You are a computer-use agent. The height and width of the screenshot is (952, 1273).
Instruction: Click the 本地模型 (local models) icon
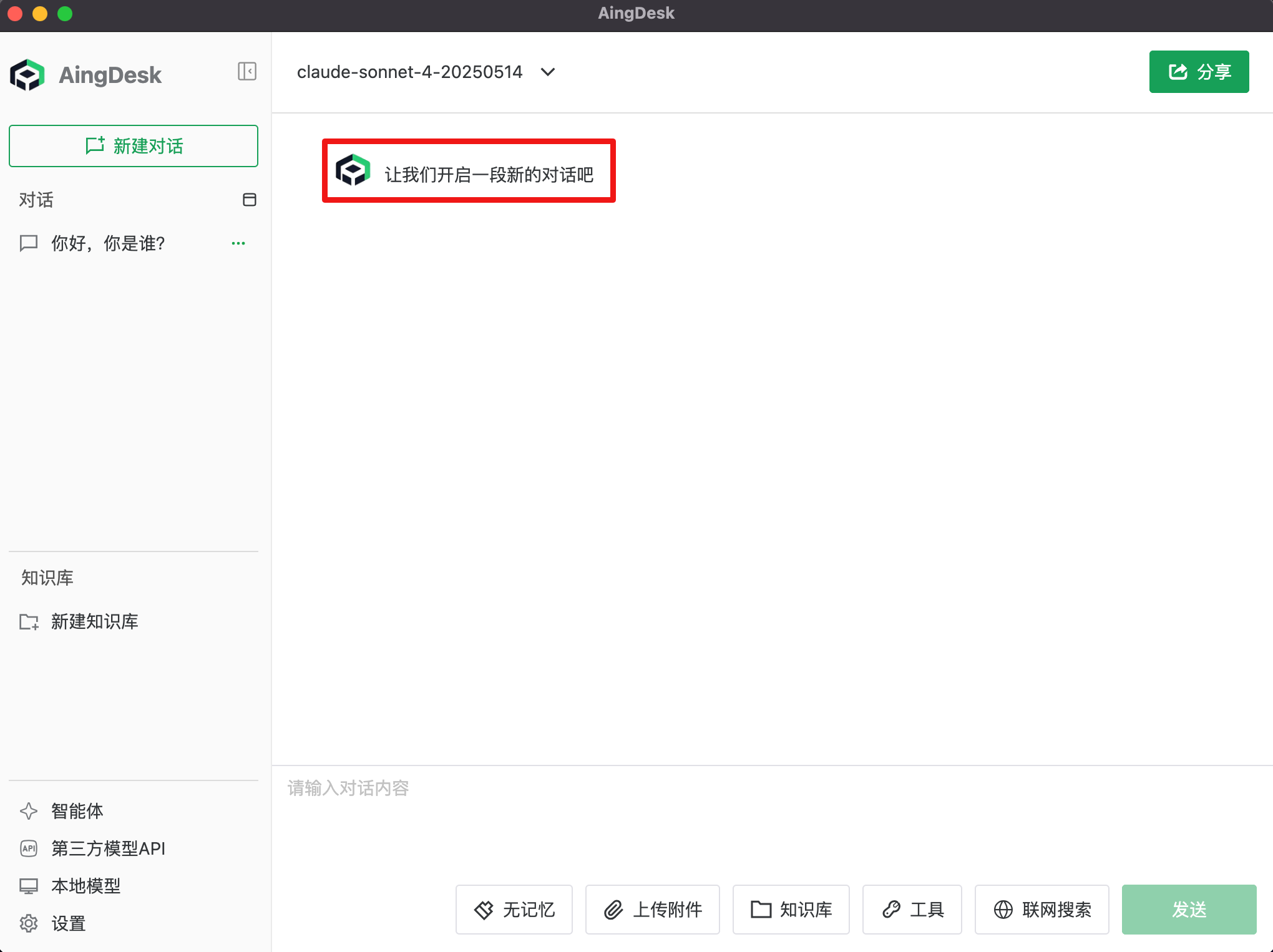click(x=29, y=886)
